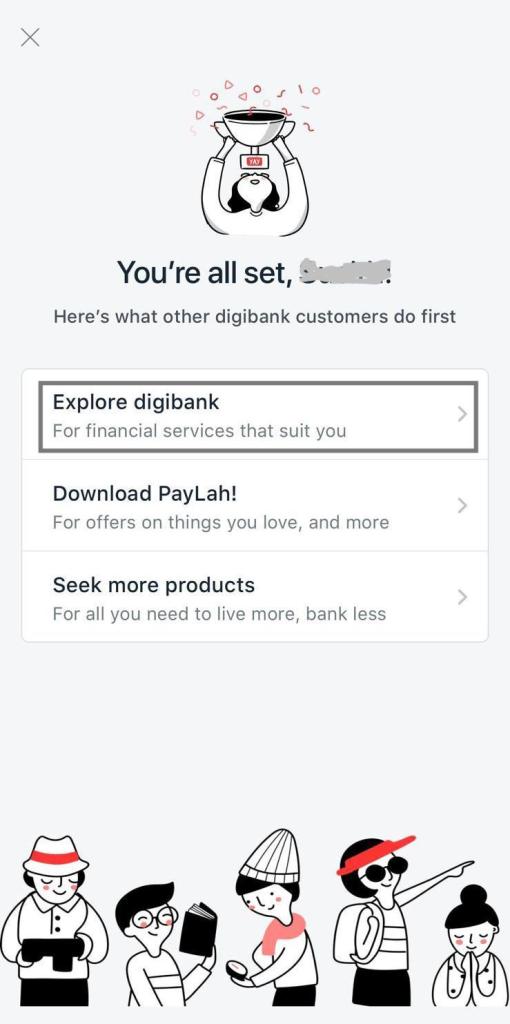
Task: Click 'For financial services that suit you' subtitle
Action: [199, 431]
